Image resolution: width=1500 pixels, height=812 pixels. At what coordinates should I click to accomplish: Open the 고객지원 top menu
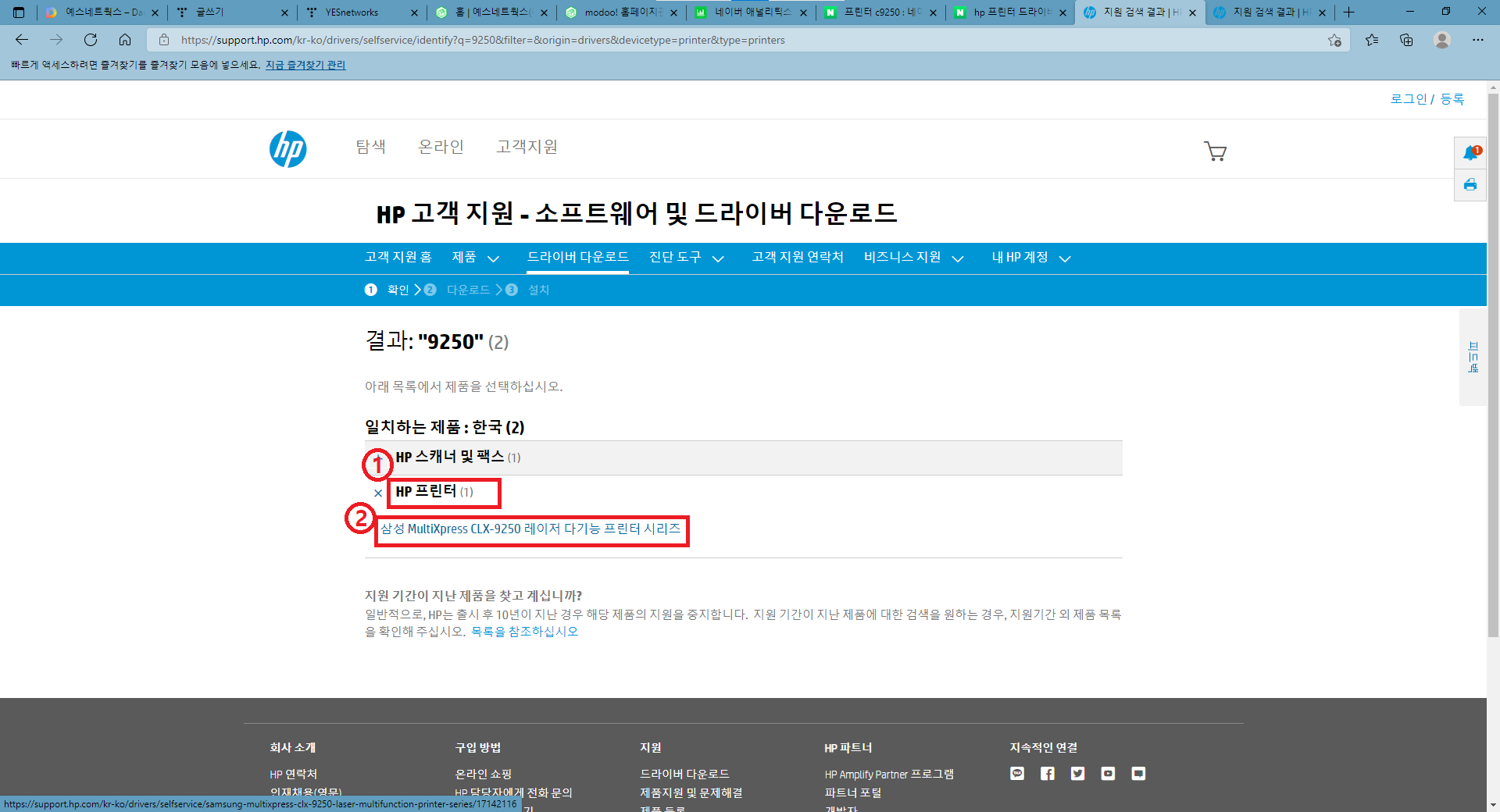527,147
